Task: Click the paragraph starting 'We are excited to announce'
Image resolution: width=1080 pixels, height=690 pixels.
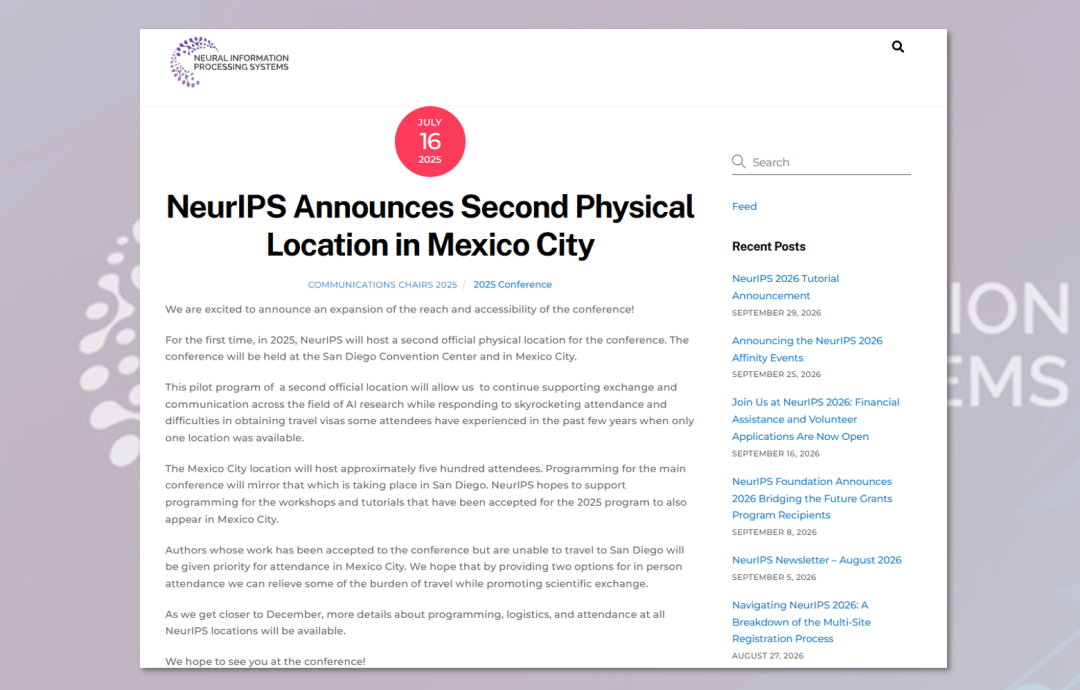Action: (x=399, y=310)
